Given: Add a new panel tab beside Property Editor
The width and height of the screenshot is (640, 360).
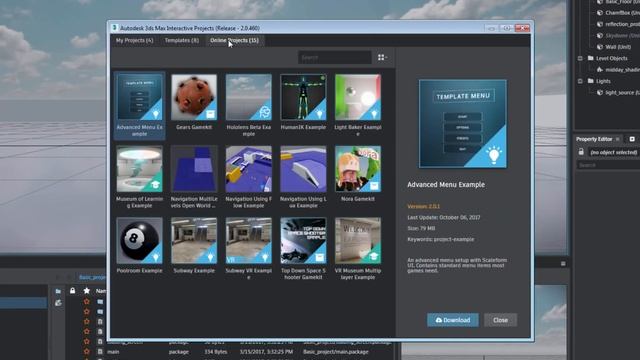Looking at the screenshot, I should tap(632, 139).
